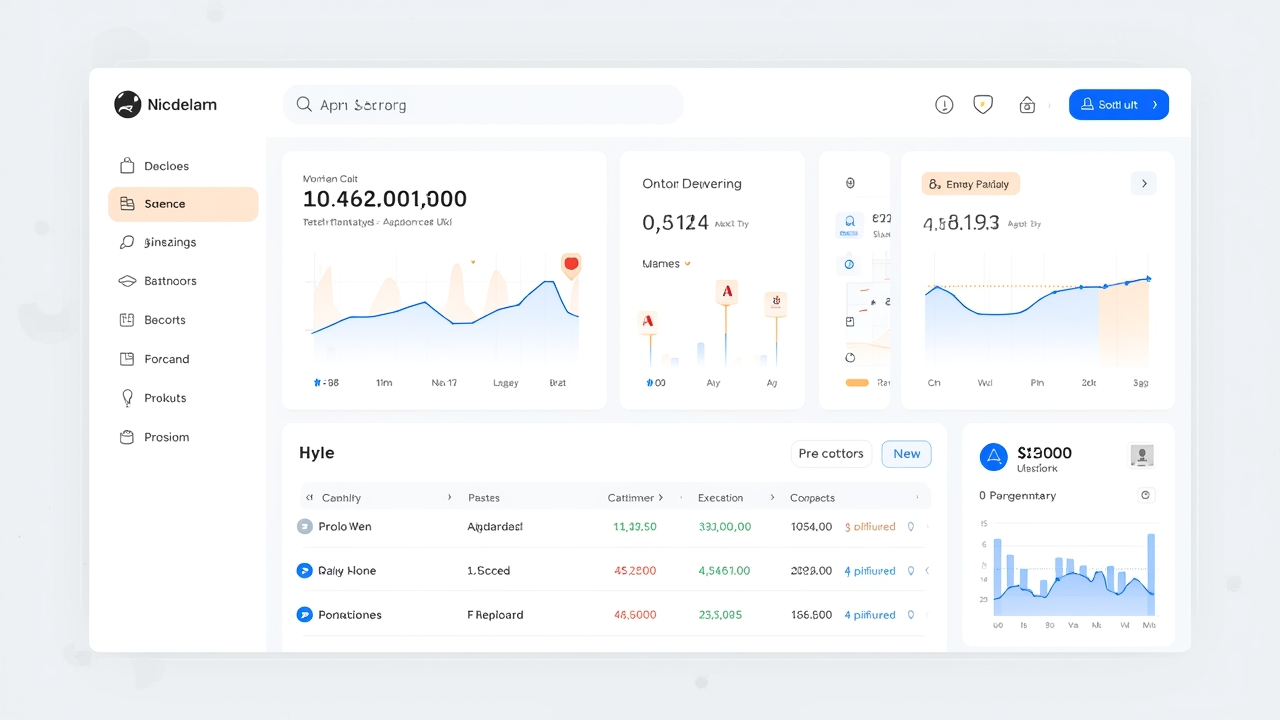Click inside the Apri Sarrorg search field
The height and width of the screenshot is (720, 1280).
pos(483,104)
